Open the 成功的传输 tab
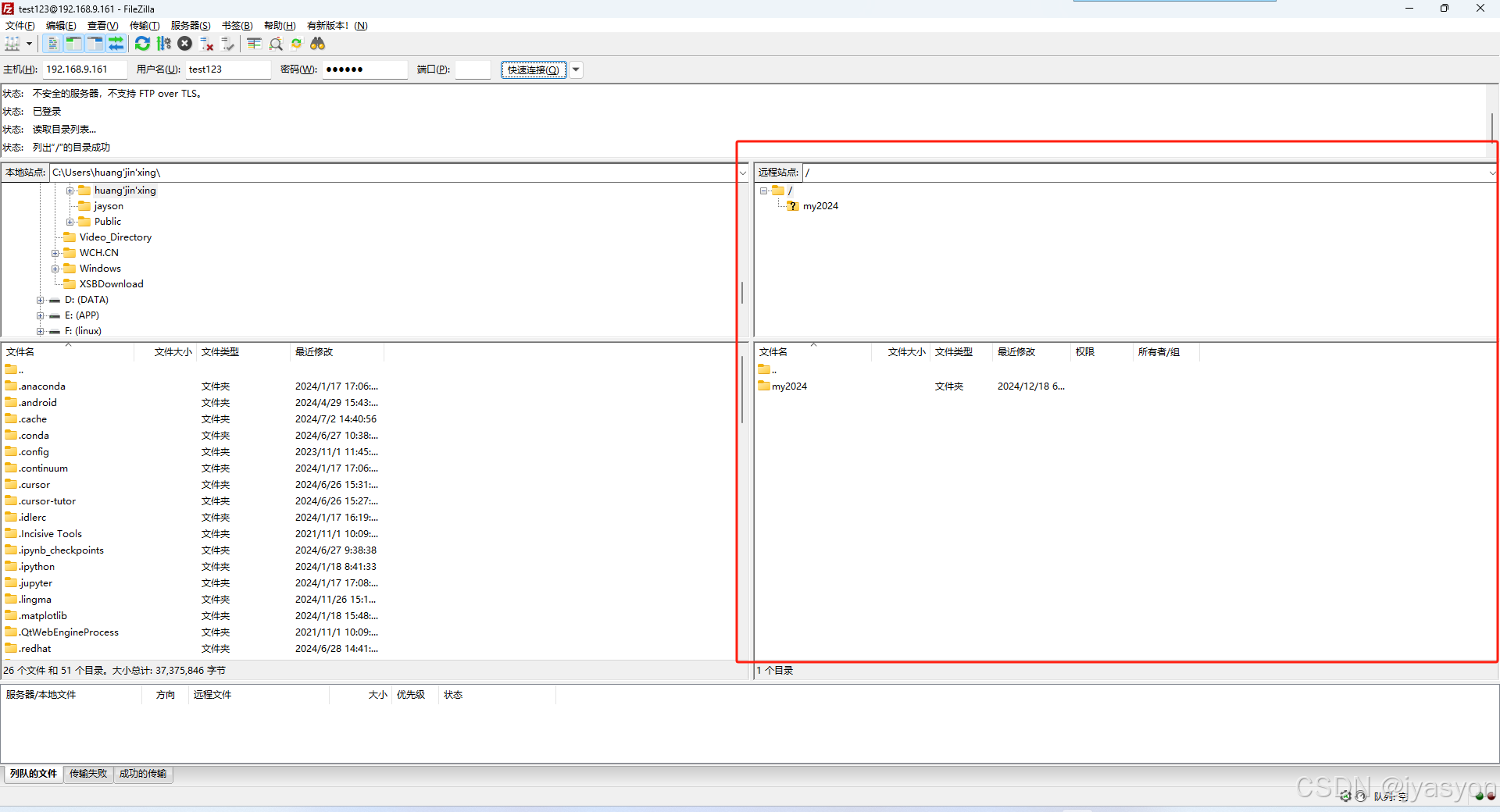This screenshot has width=1500, height=812. tap(143, 774)
